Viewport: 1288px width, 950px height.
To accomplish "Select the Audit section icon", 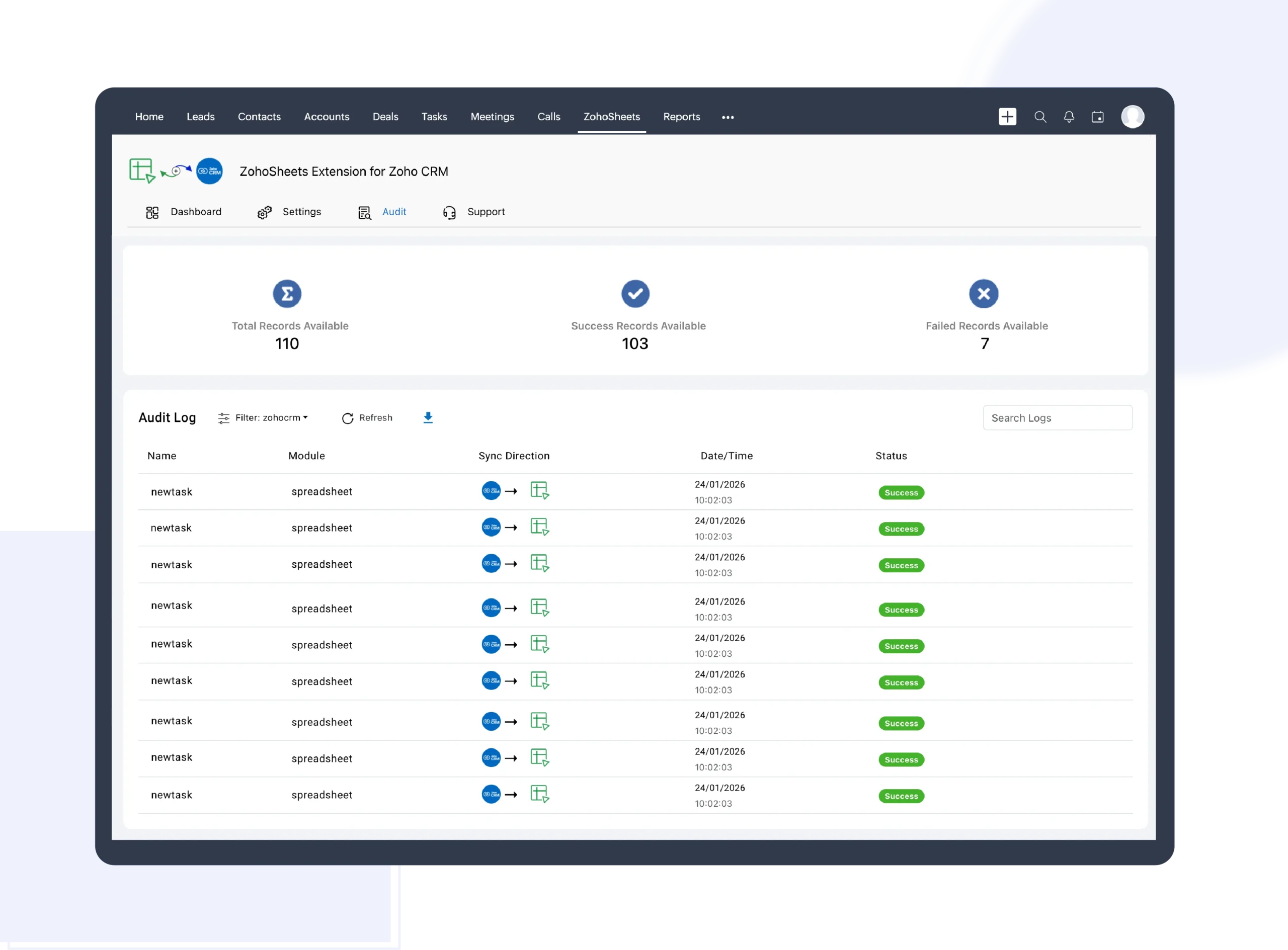I will point(365,212).
